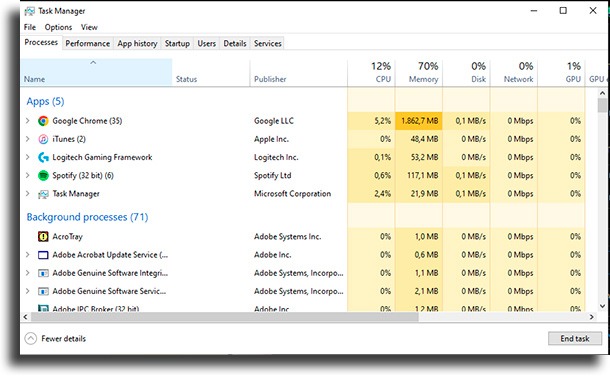
Task: Click the Fewer details arrow icon
Action: (x=31, y=339)
